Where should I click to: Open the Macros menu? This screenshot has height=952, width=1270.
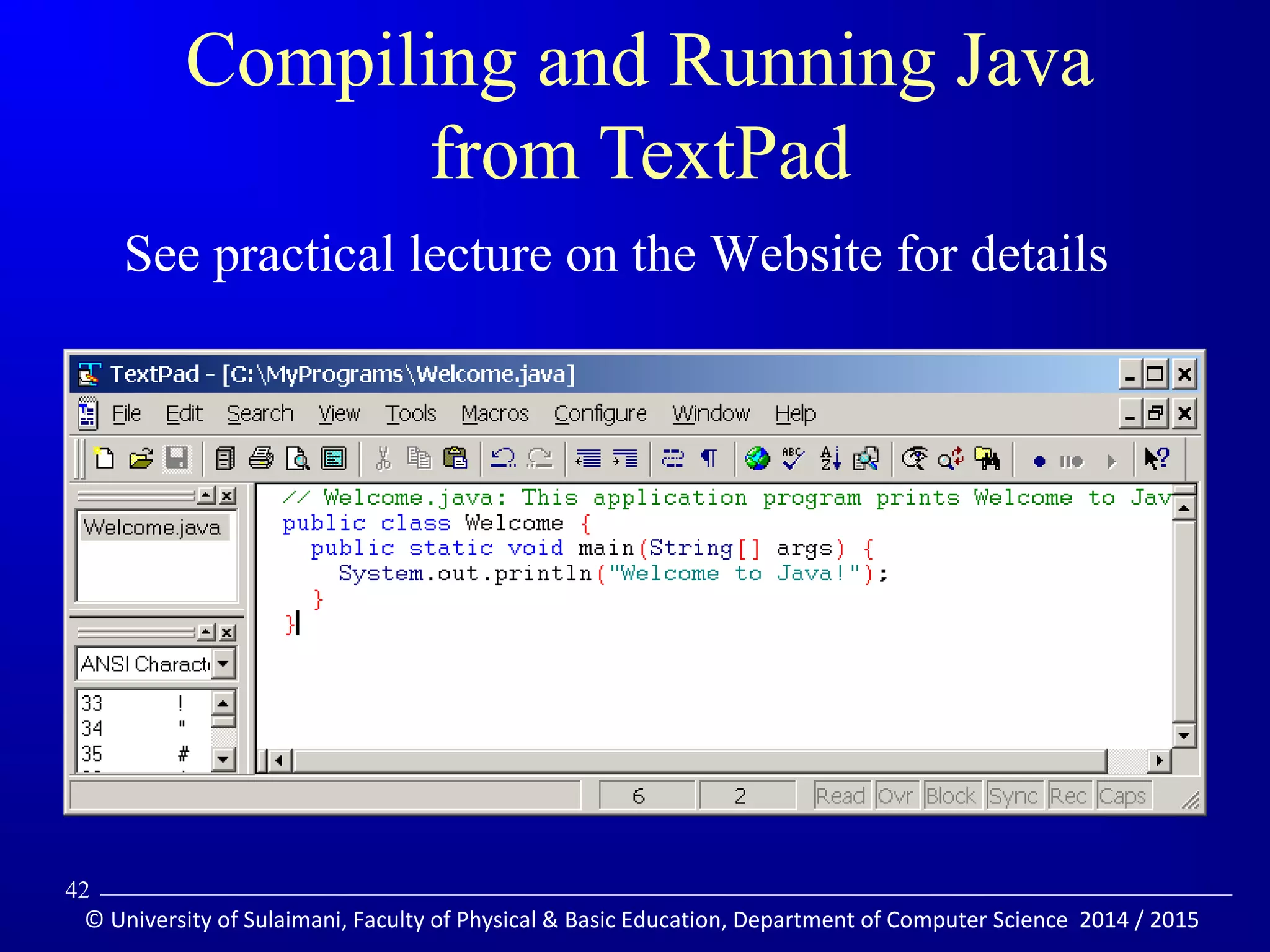pos(495,413)
